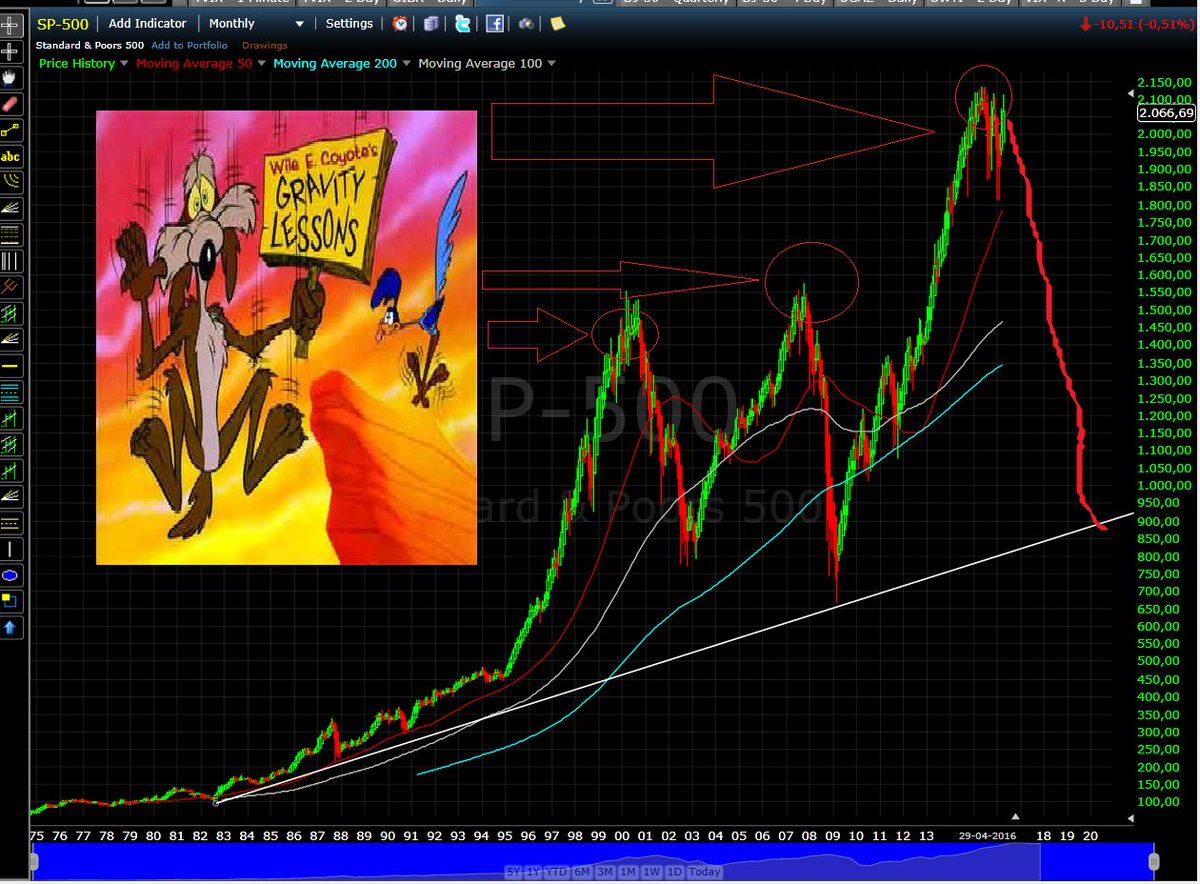The width and height of the screenshot is (1200, 884).
Task: Click the 1.500,00 price axis label
Action: [x=1164, y=310]
